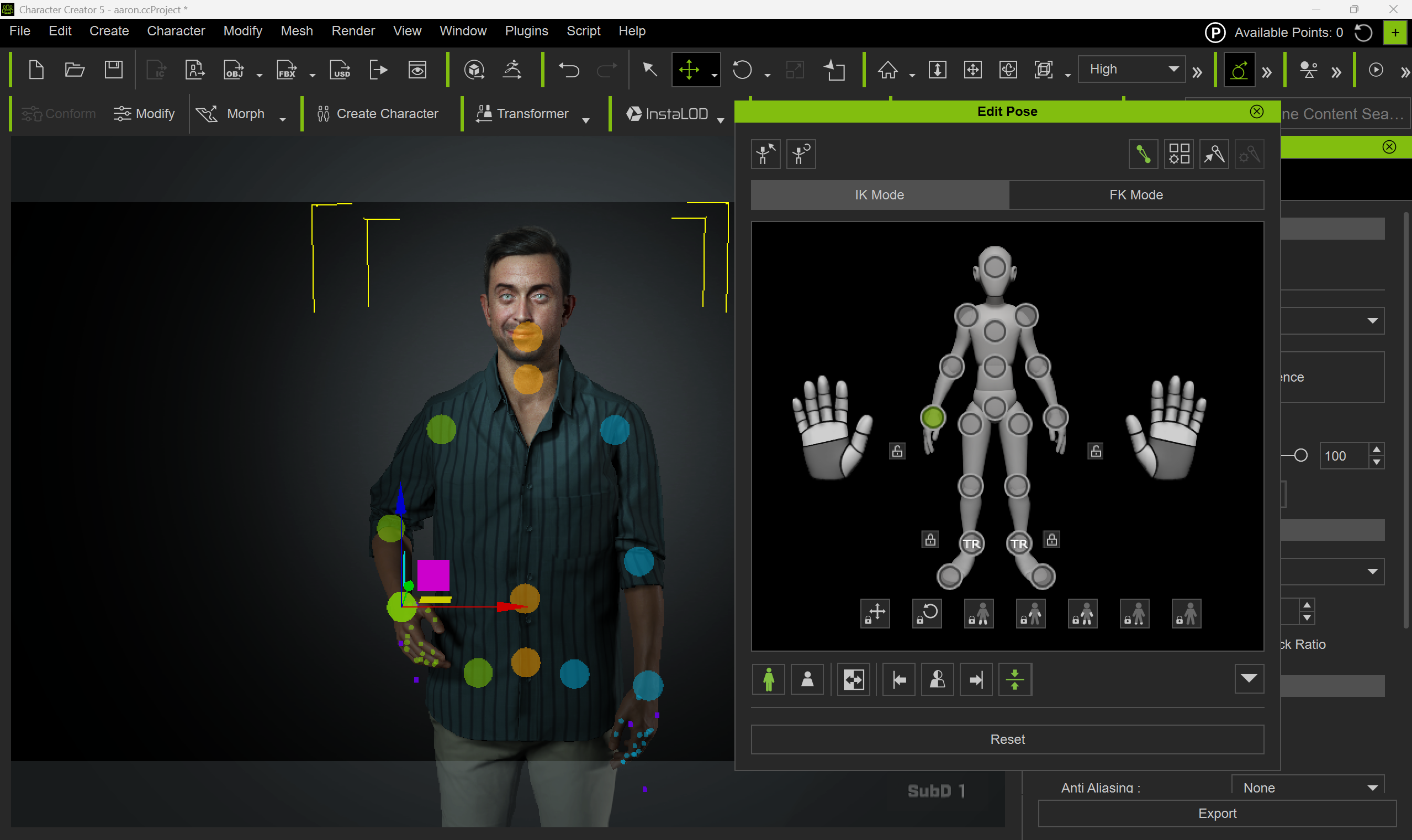This screenshot has width=1412, height=840.
Task: Select the green full body icon
Action: point(769,679)
